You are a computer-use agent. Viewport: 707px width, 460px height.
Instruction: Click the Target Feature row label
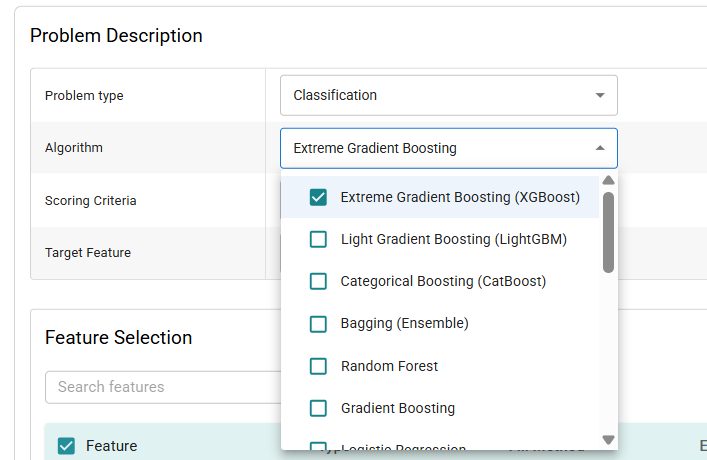tap(88, 253)
